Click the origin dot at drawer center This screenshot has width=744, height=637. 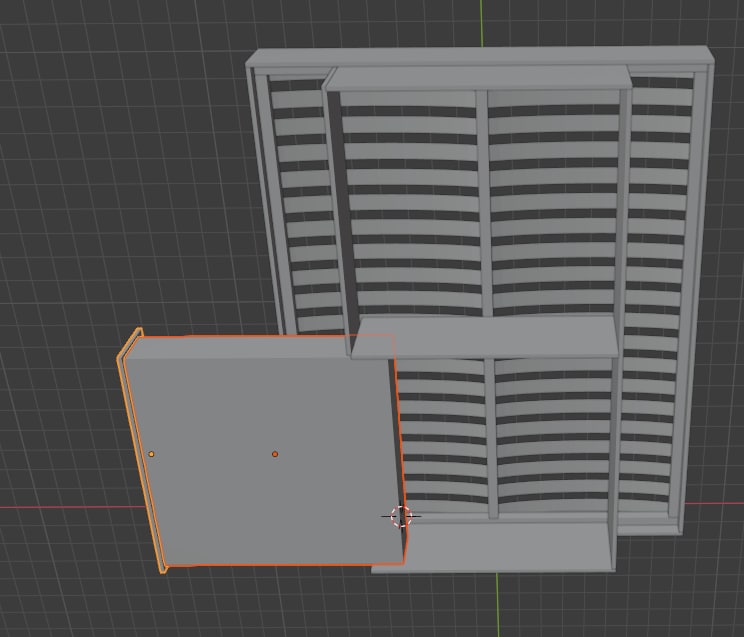275,454
